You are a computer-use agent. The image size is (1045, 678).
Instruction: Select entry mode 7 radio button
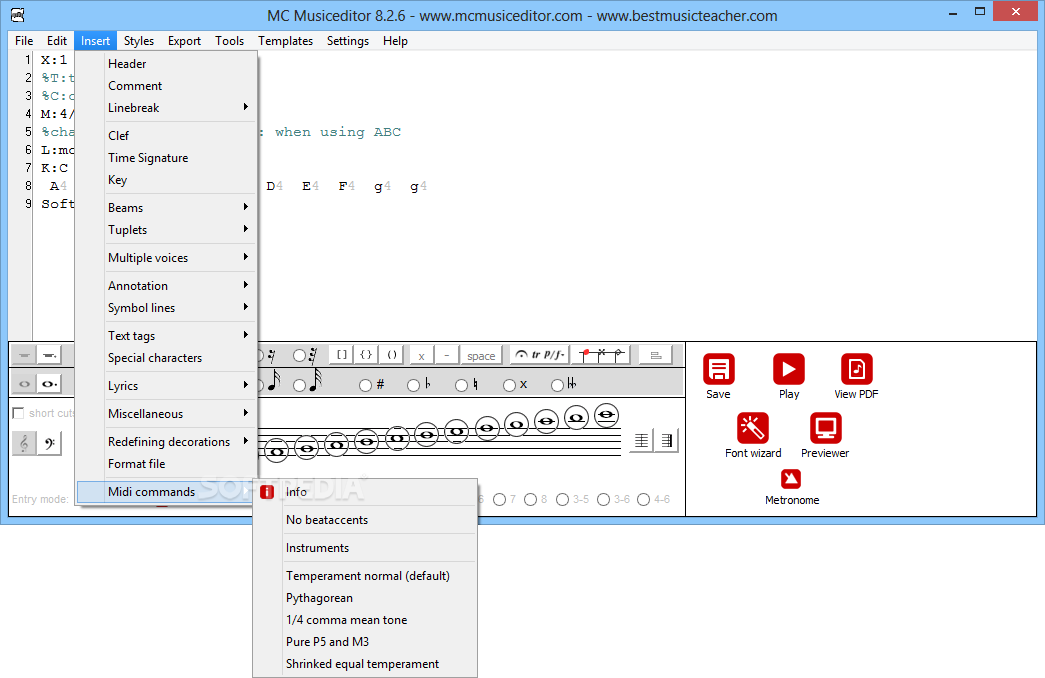click(x=499, y=499)
